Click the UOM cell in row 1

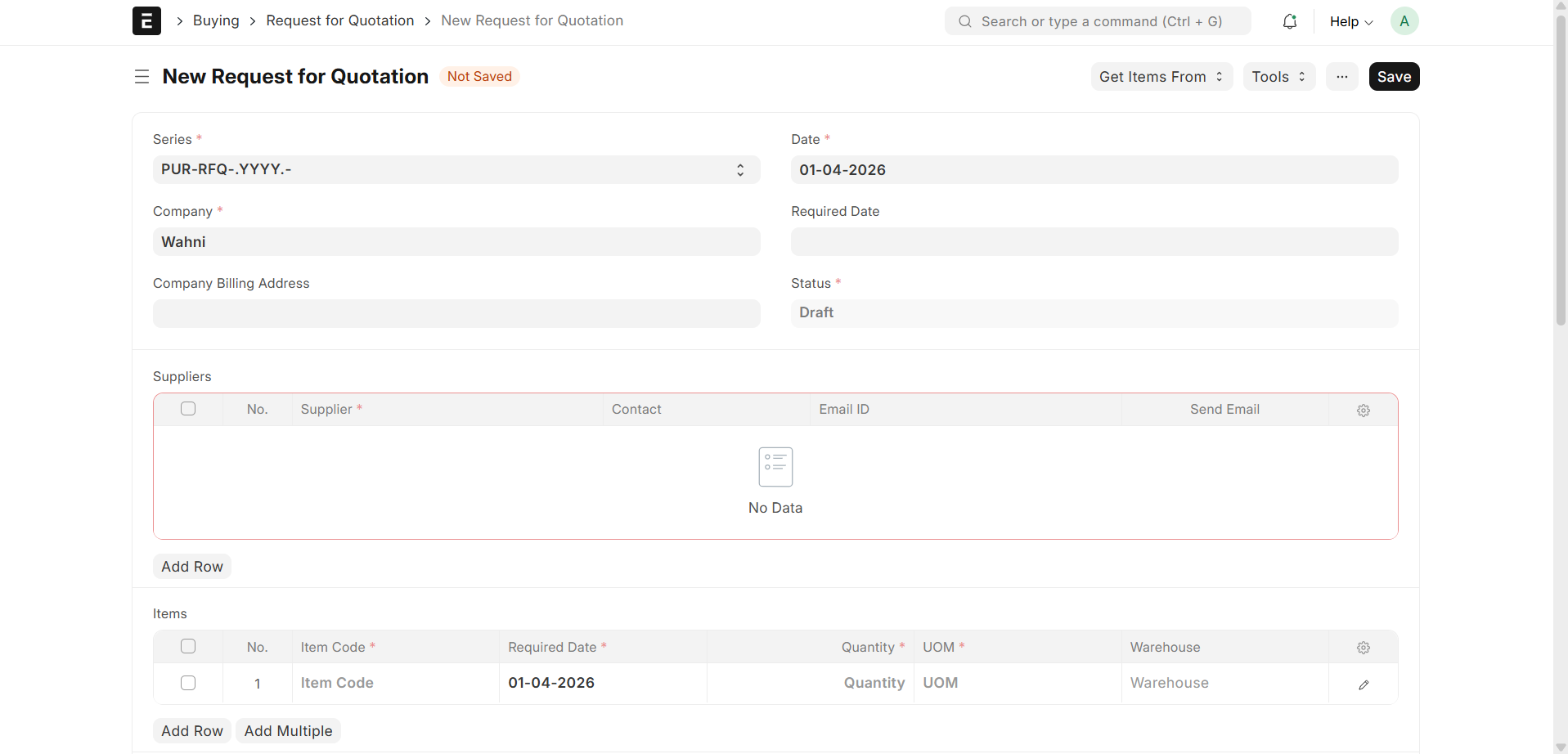click(1018, 684)
